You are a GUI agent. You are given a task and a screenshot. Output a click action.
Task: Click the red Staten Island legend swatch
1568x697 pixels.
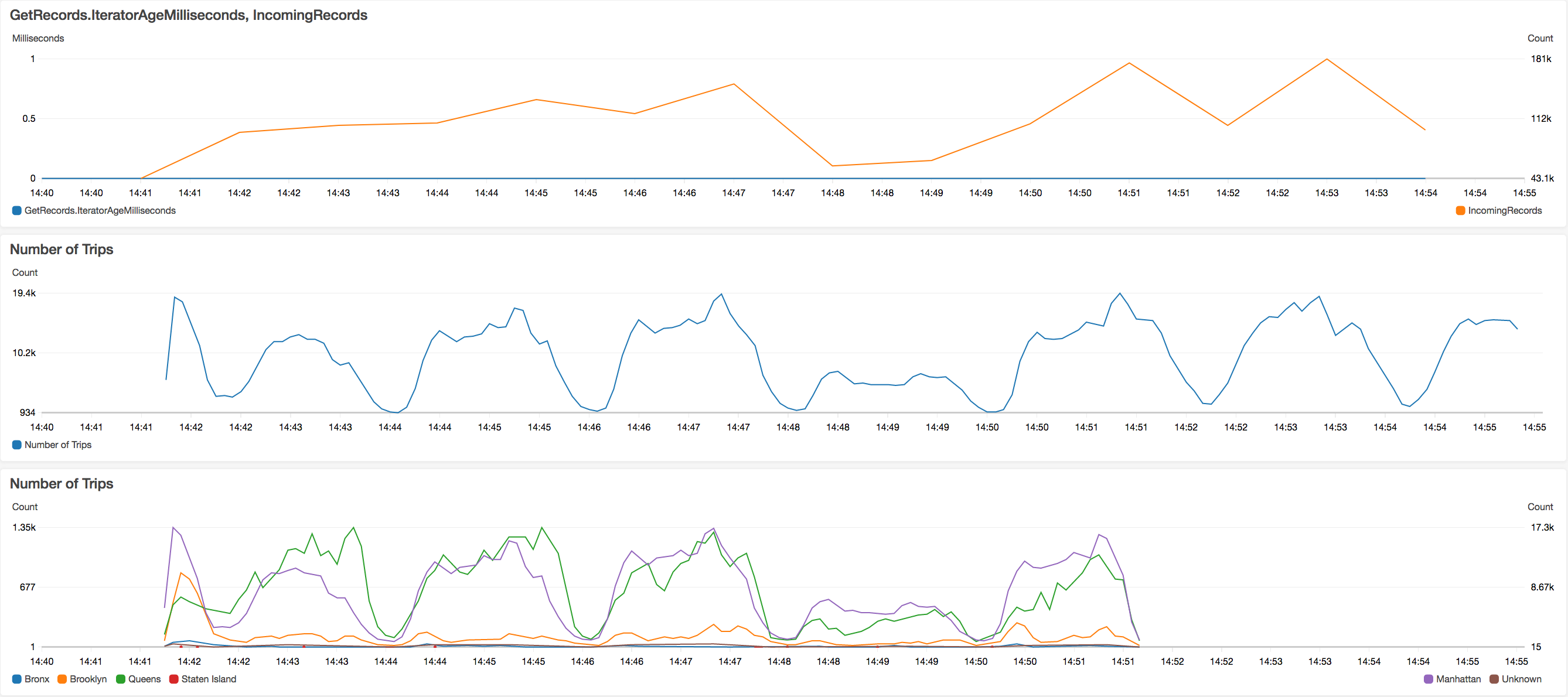tap(173, 679)
